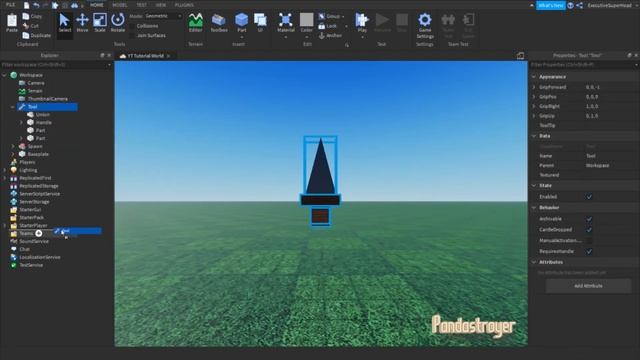The width and height of the screenshot is (640, 360).
Task: Collapse the Workspace tree node
Action: (4, 75)
